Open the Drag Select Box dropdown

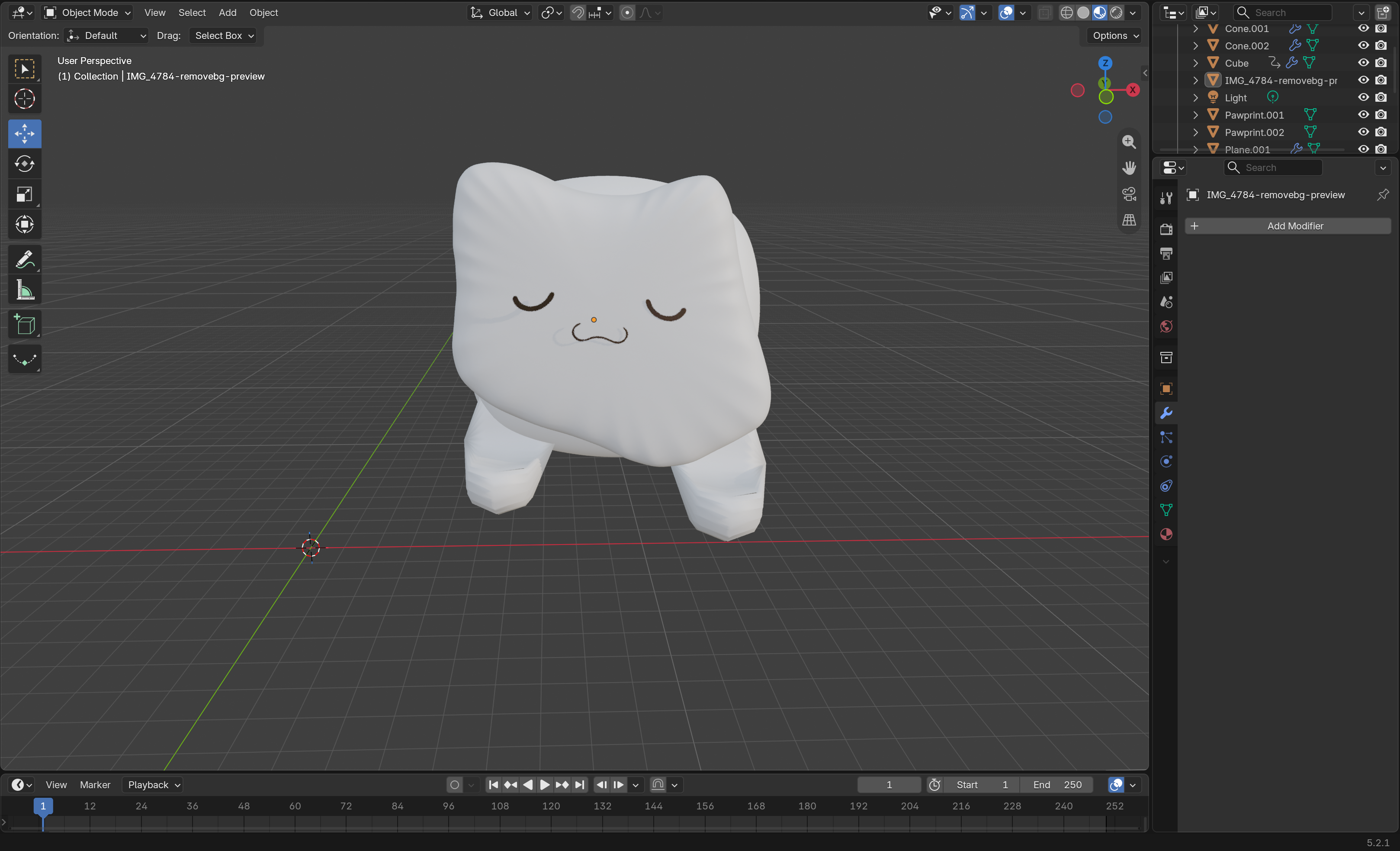pos(223,36)
